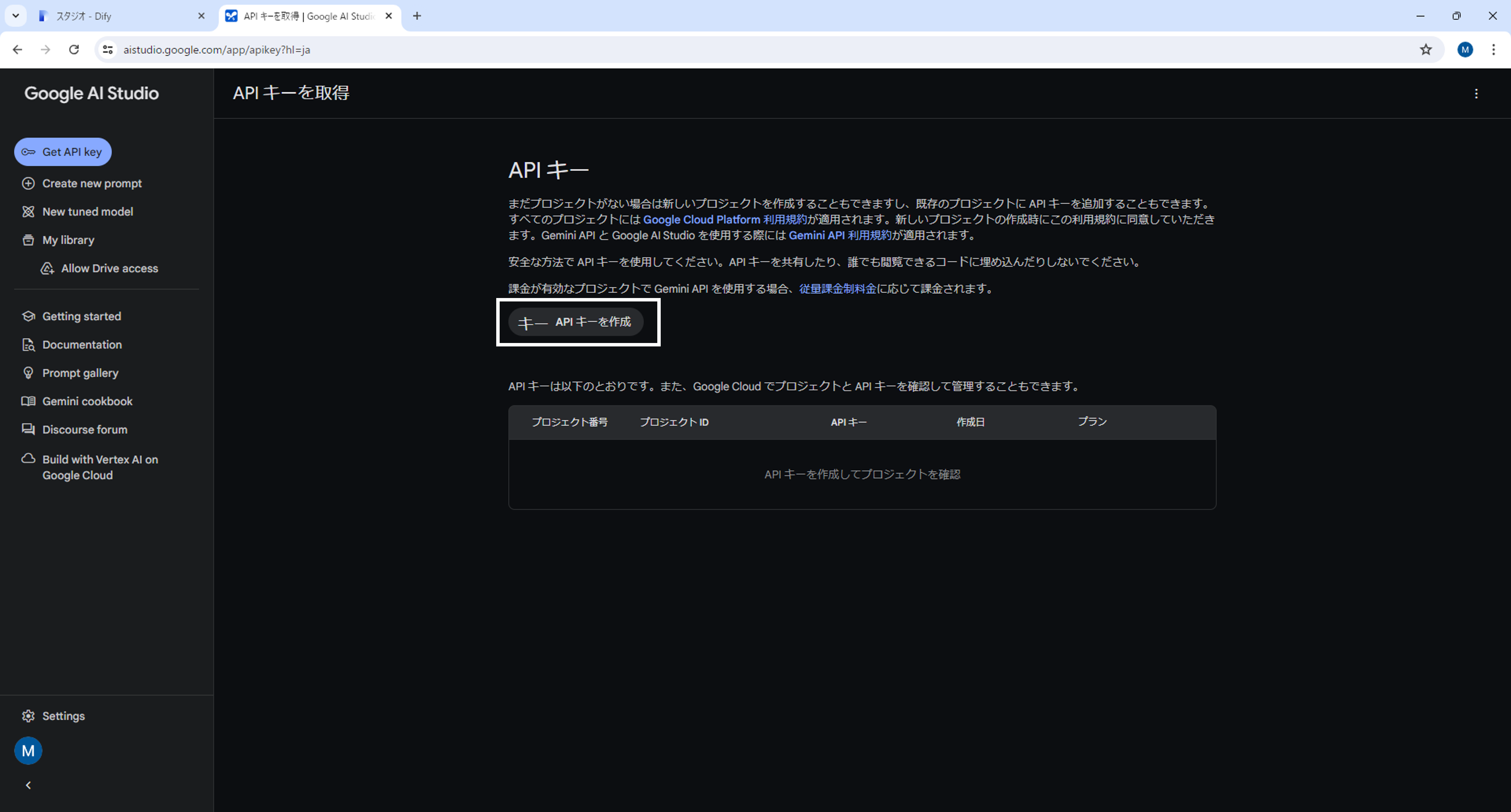Click the browser address bar URL

pyautogui.click(x=216, y=50)
